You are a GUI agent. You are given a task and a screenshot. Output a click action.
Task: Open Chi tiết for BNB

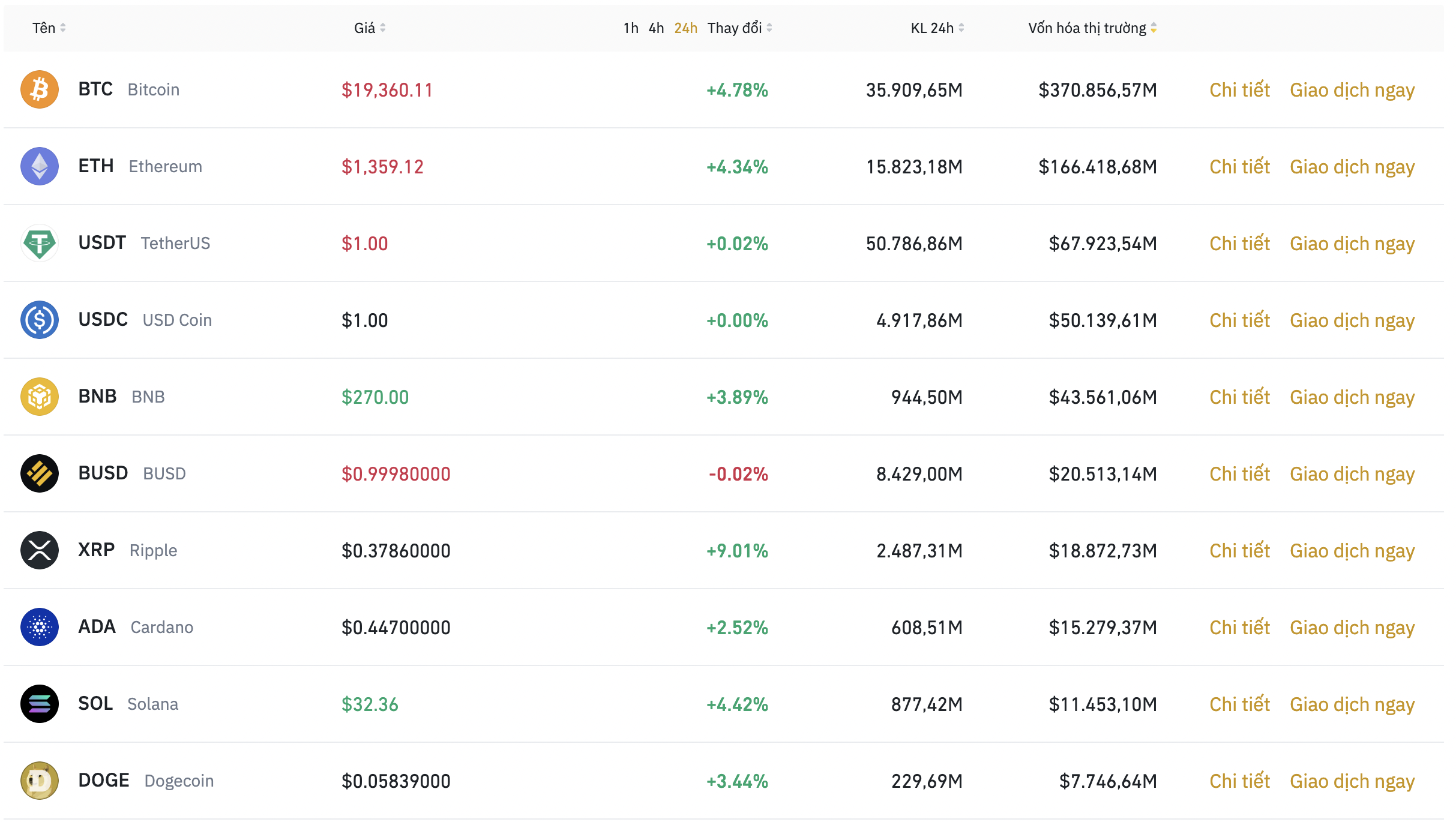tap(1239, 397)
